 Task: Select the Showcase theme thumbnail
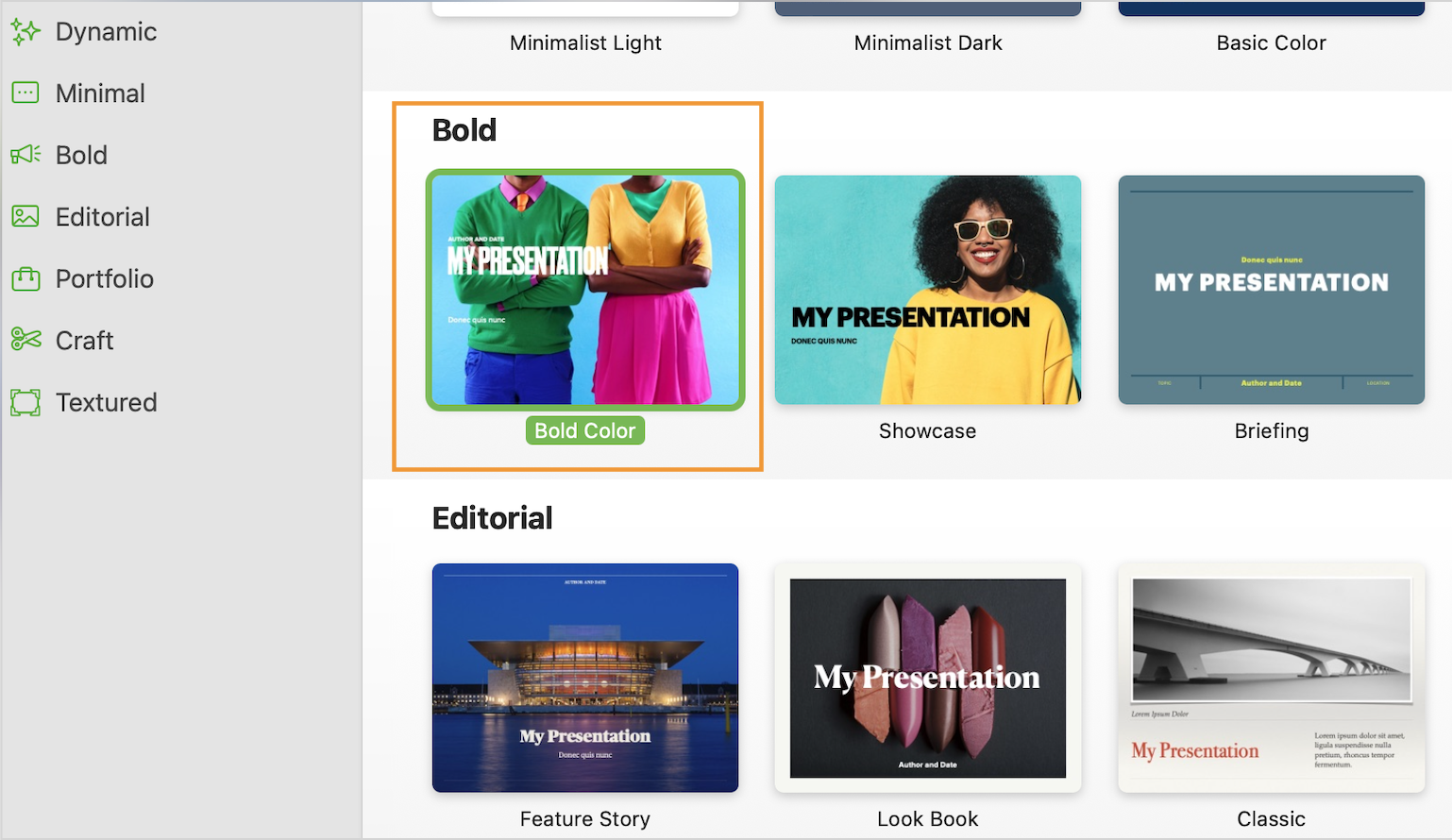[x=928, y=290]
